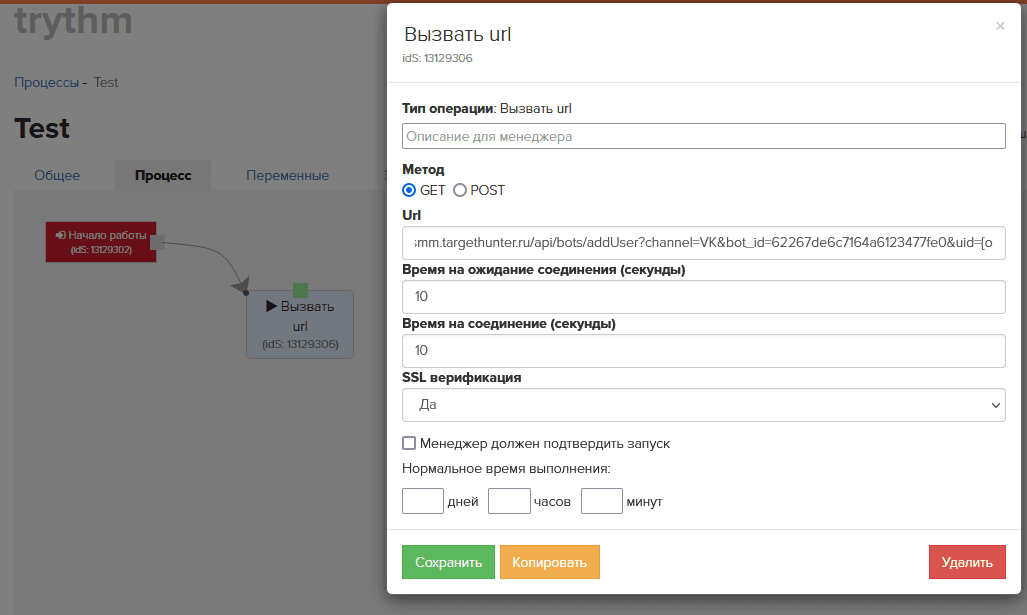This screenshot has height=615, width=1027.
Task: Click the orange Копировать button
Action: click(x=549, y=562)
